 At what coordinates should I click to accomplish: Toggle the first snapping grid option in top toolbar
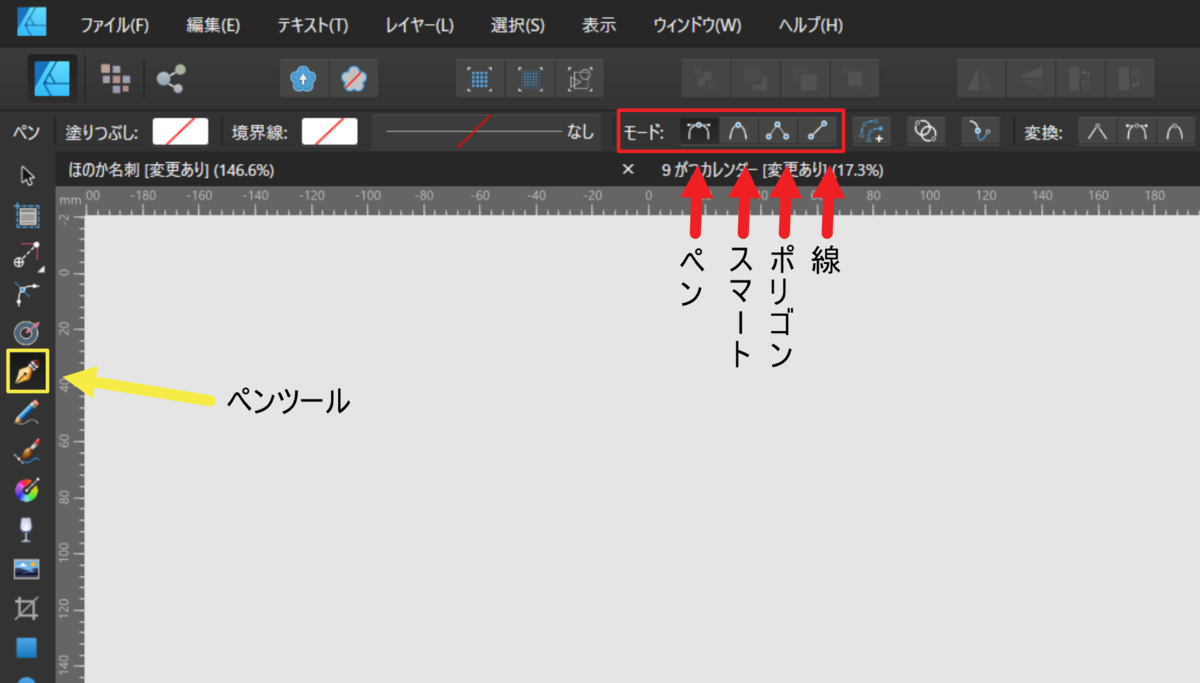pos(480,78)
